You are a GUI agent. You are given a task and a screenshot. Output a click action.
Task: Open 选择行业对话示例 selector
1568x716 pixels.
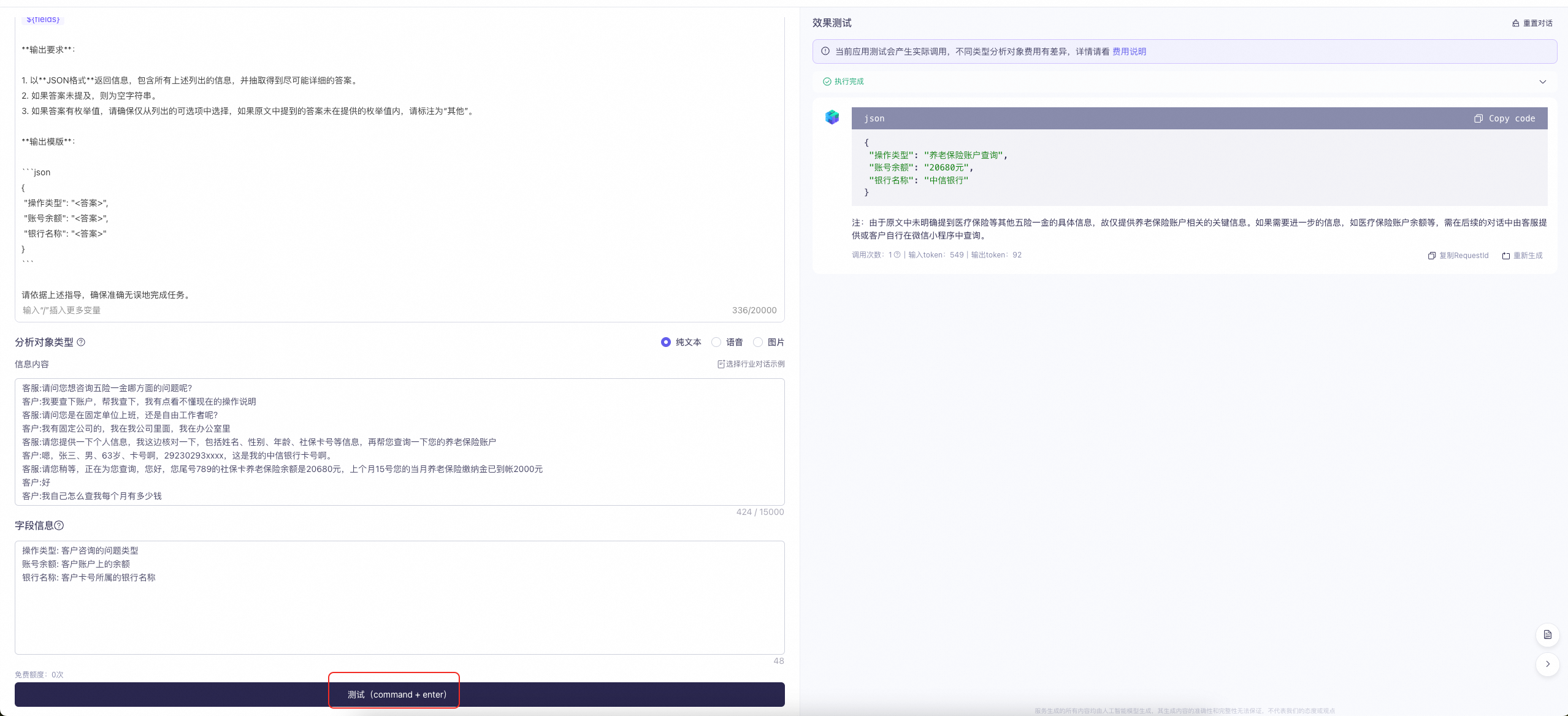pyautogui.click(x=751, y=364)
